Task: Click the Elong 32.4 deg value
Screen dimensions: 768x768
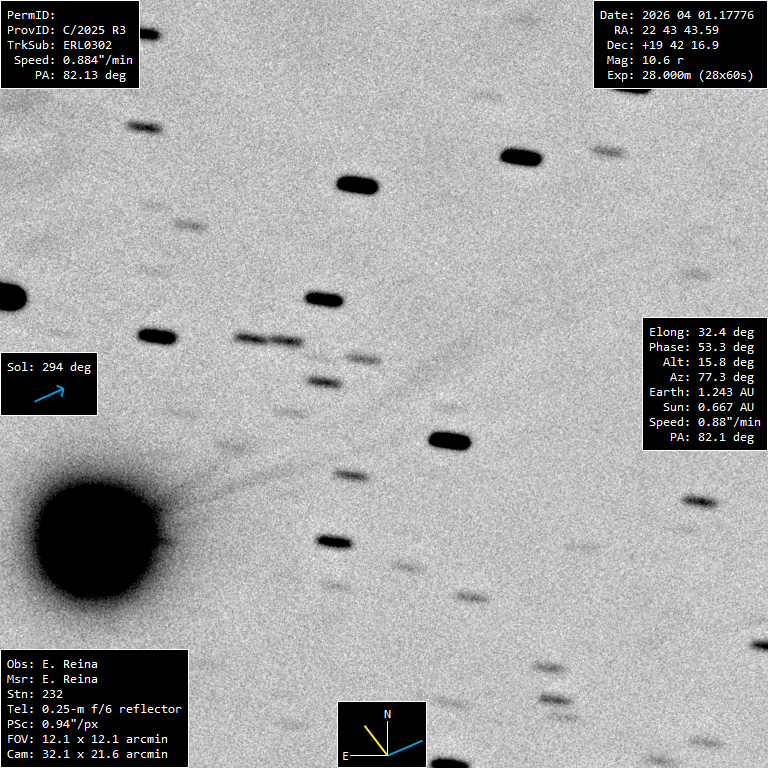Action: coord(701,332)
